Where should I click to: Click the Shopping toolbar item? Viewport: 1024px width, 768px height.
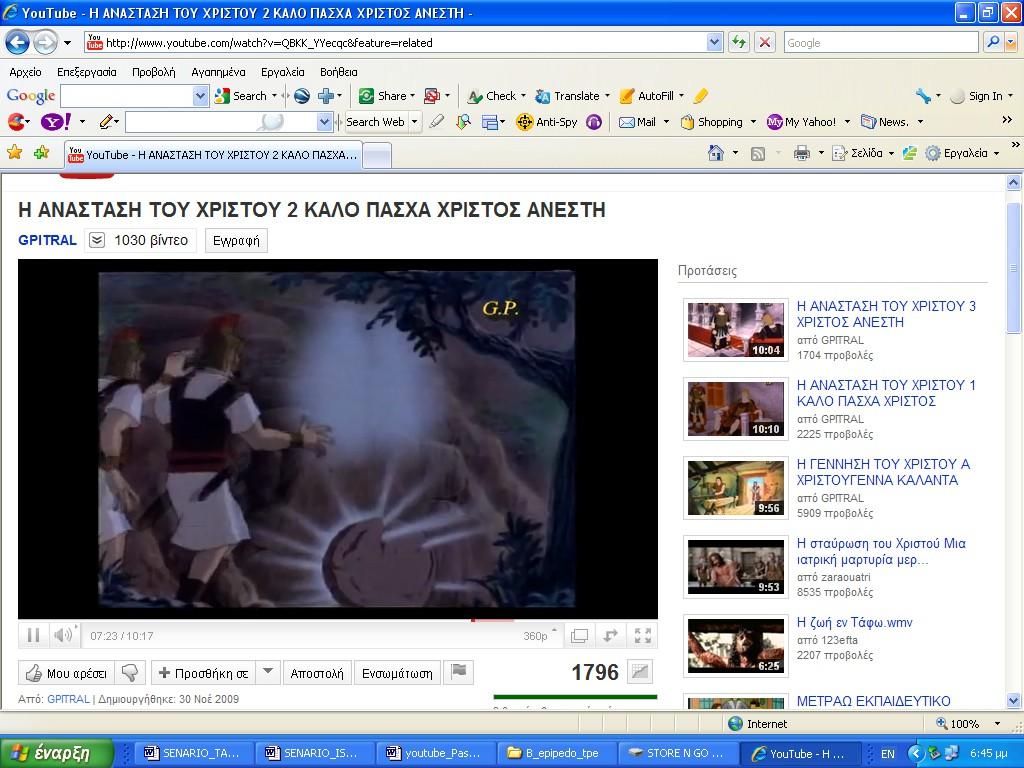pyautogui.click(x=712, y=122)
